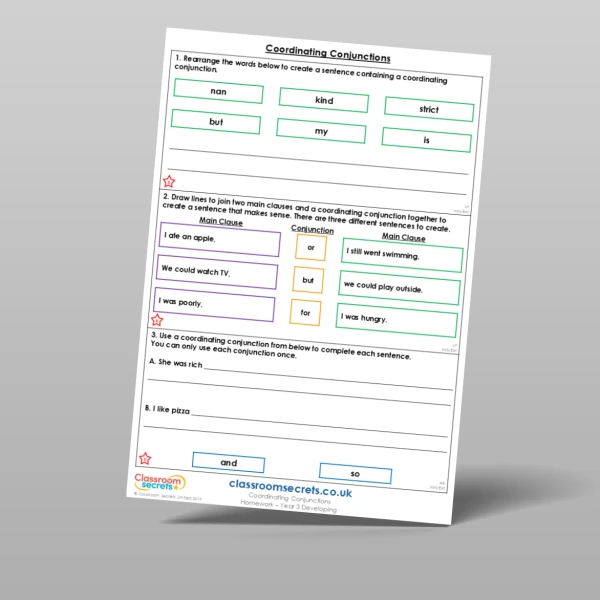Click the clause 'I still went swimming.'

click(x=402, y=255)
